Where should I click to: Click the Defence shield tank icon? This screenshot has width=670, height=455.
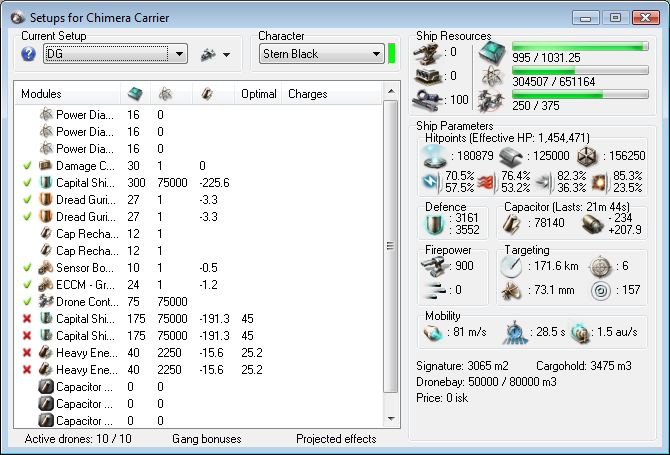tap(435, 224)
